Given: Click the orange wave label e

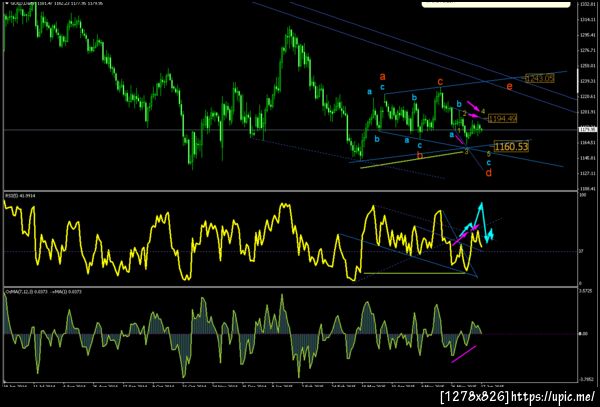Looking at the screenshot, I should 509,87.
